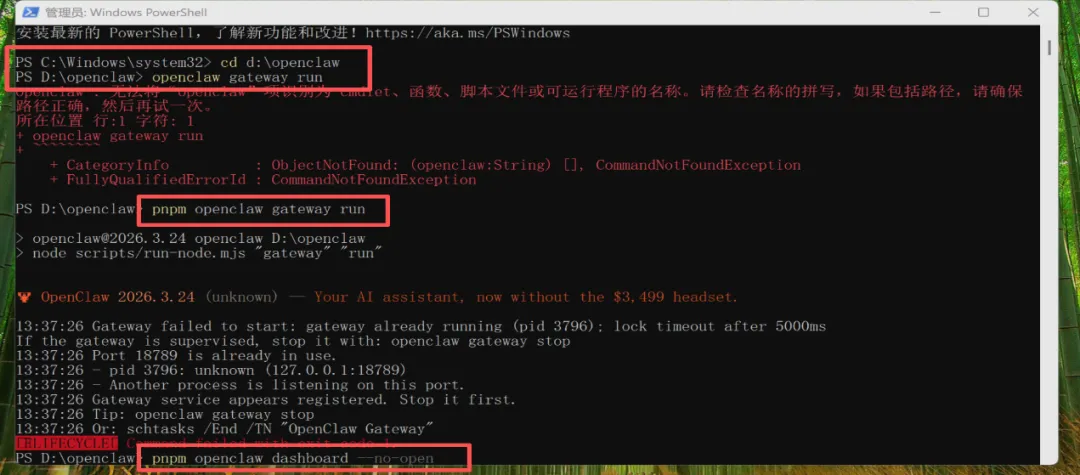Click the 'pnpm openclaw gateway run' command
This screenshot has height=475, width=1080.
[x=258, y=209]
